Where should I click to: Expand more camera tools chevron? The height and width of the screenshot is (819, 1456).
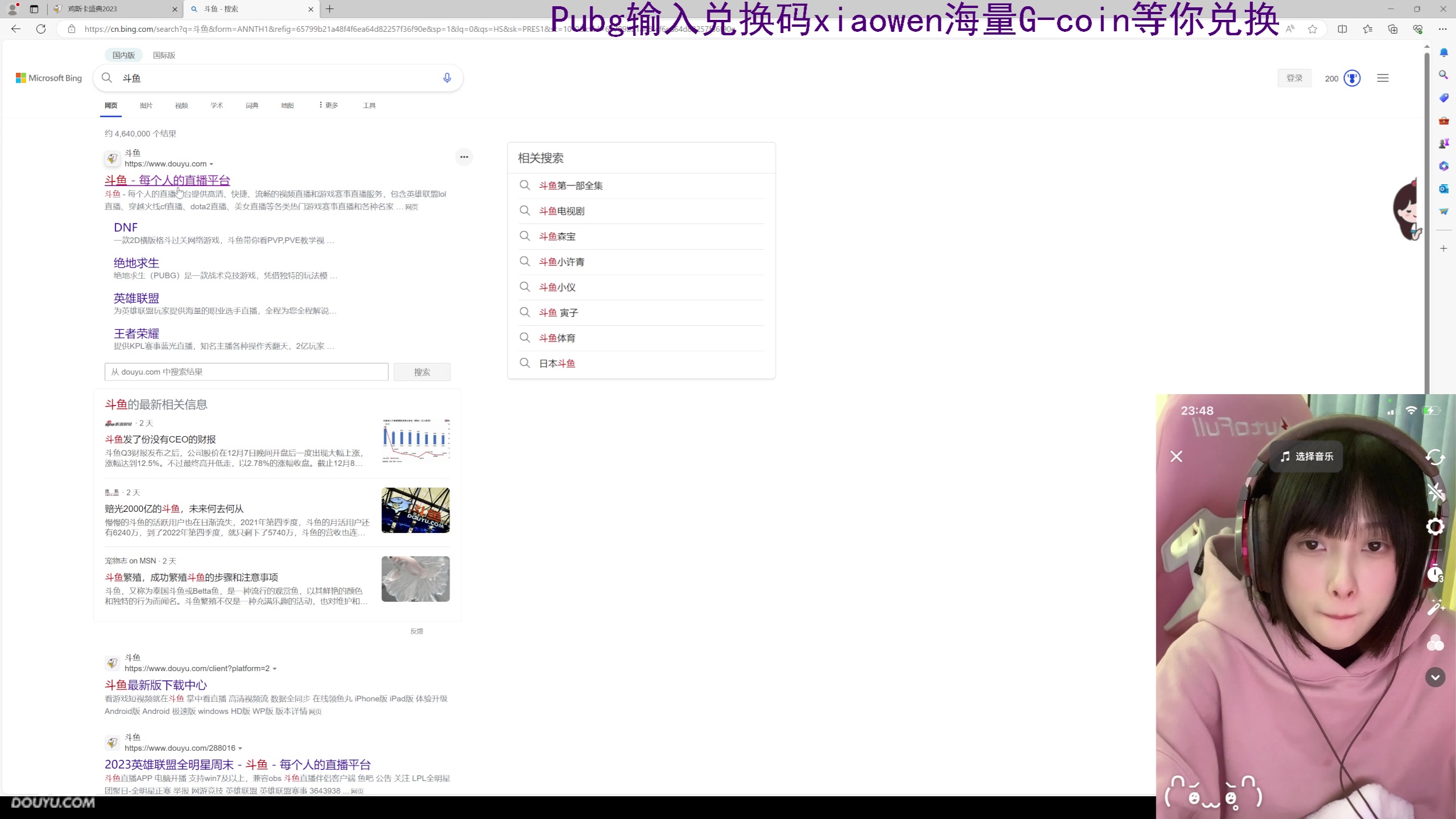click(1436, 677)
